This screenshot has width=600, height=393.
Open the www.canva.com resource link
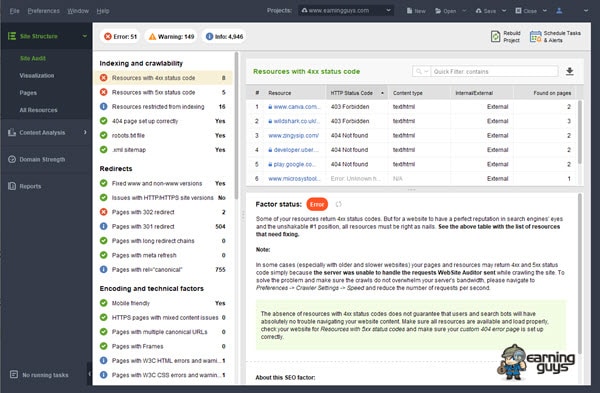click(x=297, y=107)
